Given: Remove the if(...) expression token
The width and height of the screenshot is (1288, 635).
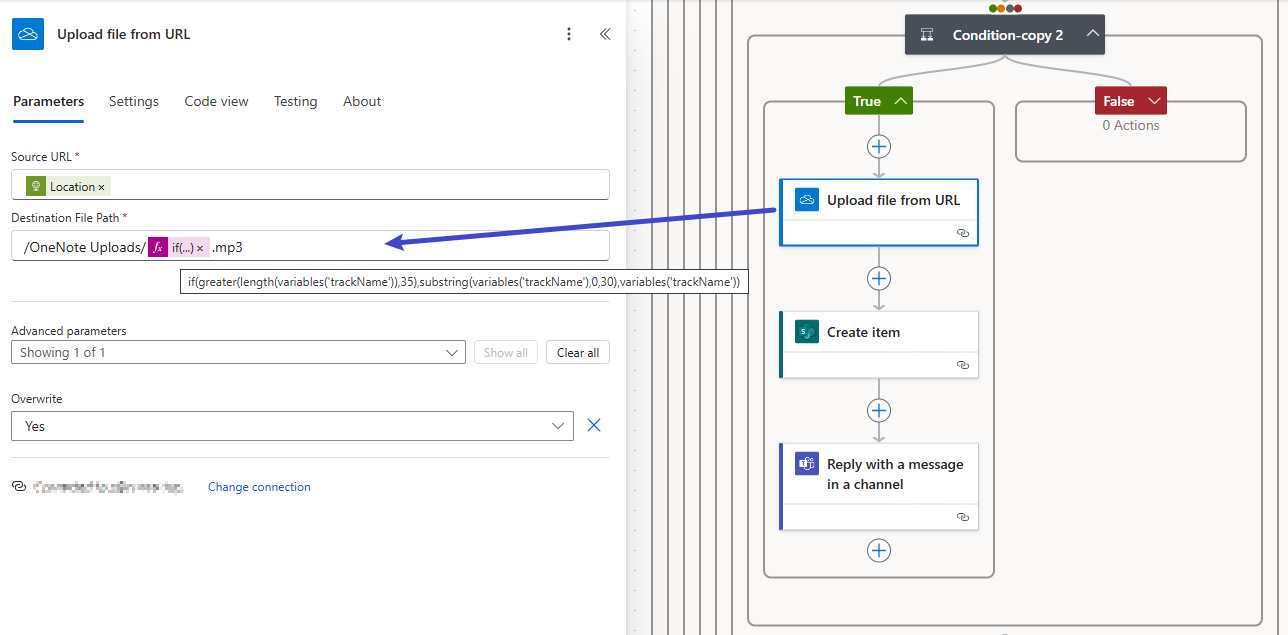Looking at the screenshot, I should [200, 248].
